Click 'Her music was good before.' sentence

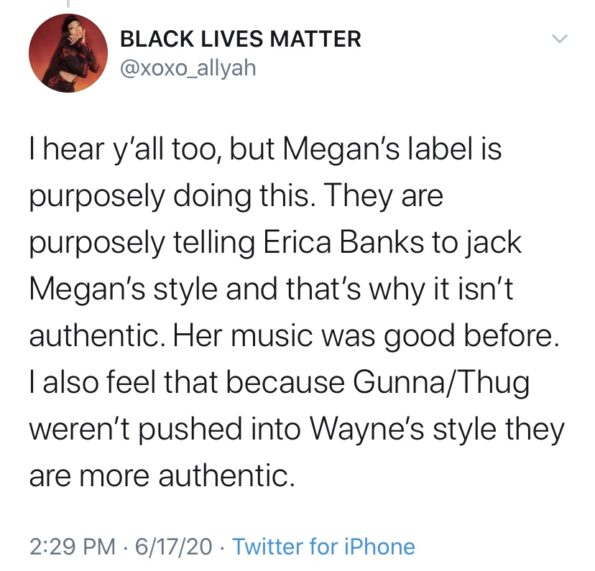coord(366,337)
